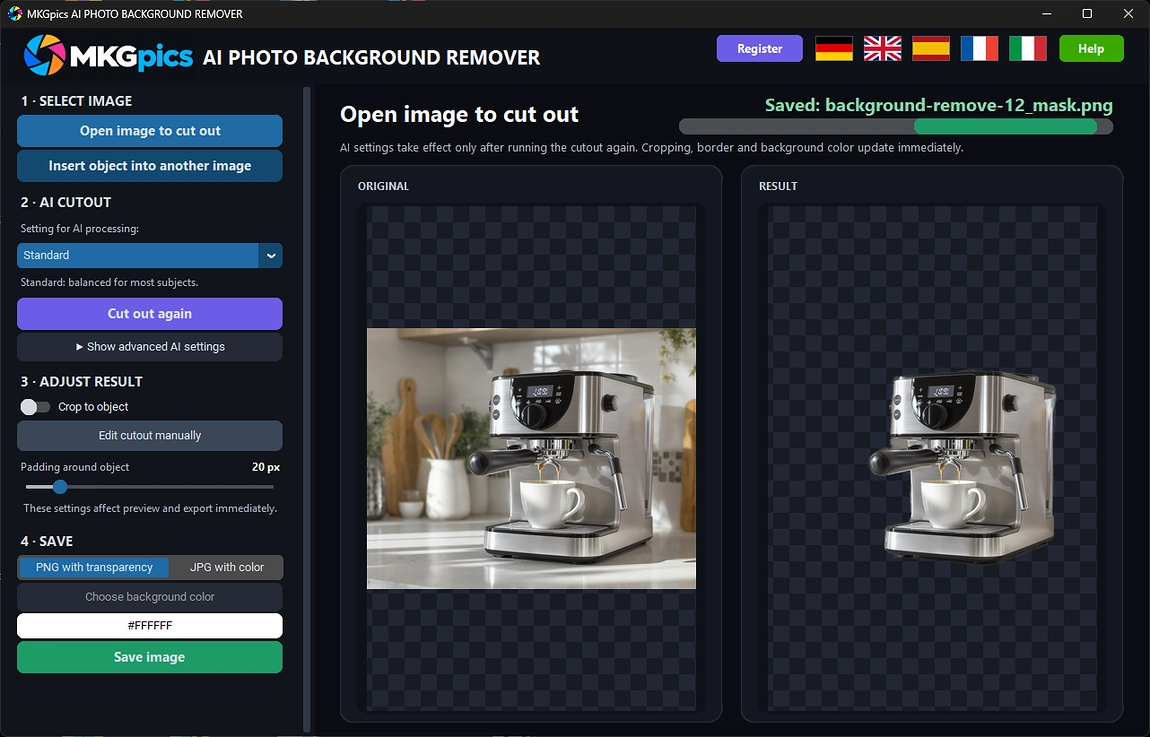Click the 'Open image to cut out' page heading
Viewport: 1150px width, 737px height.
459,114
